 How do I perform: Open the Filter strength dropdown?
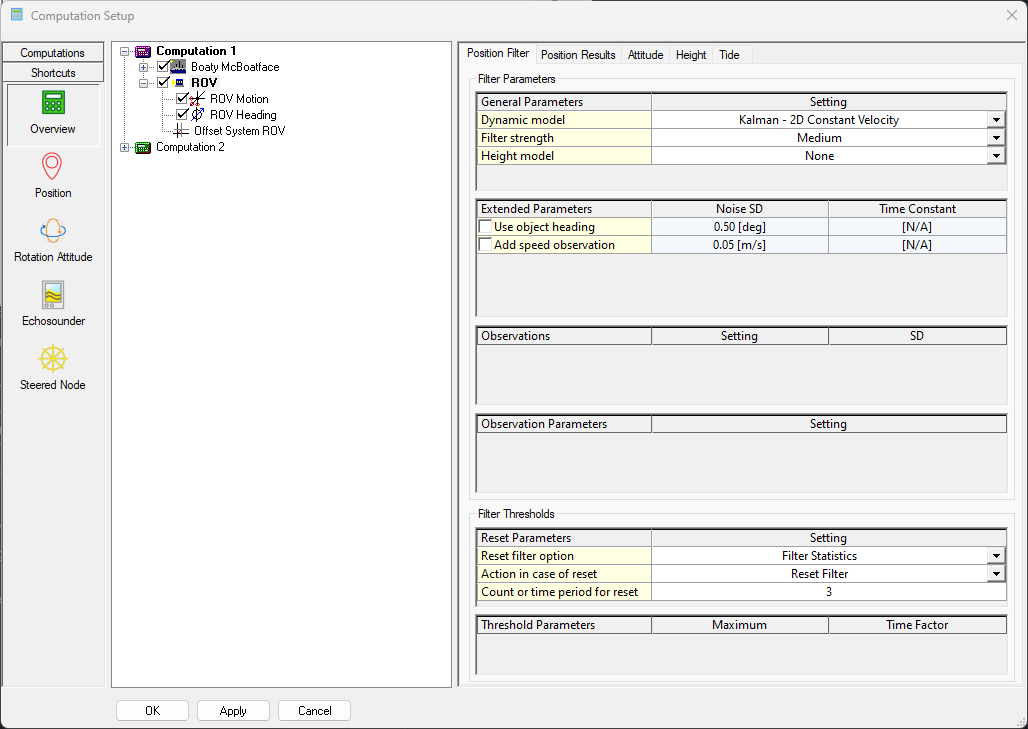tap(996, 138)
